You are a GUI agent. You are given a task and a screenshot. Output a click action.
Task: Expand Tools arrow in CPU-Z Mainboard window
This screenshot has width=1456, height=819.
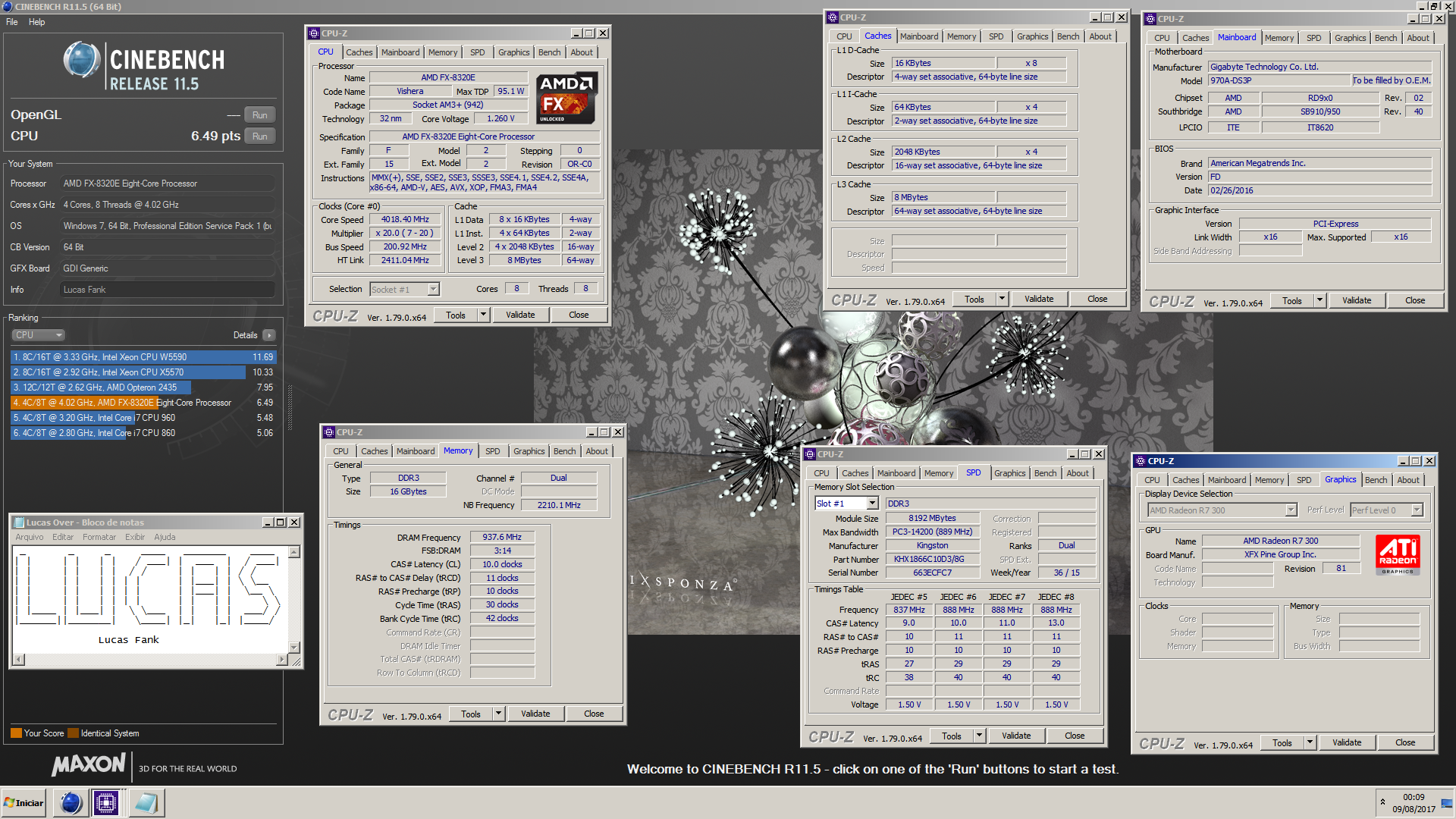point(1319,301)
